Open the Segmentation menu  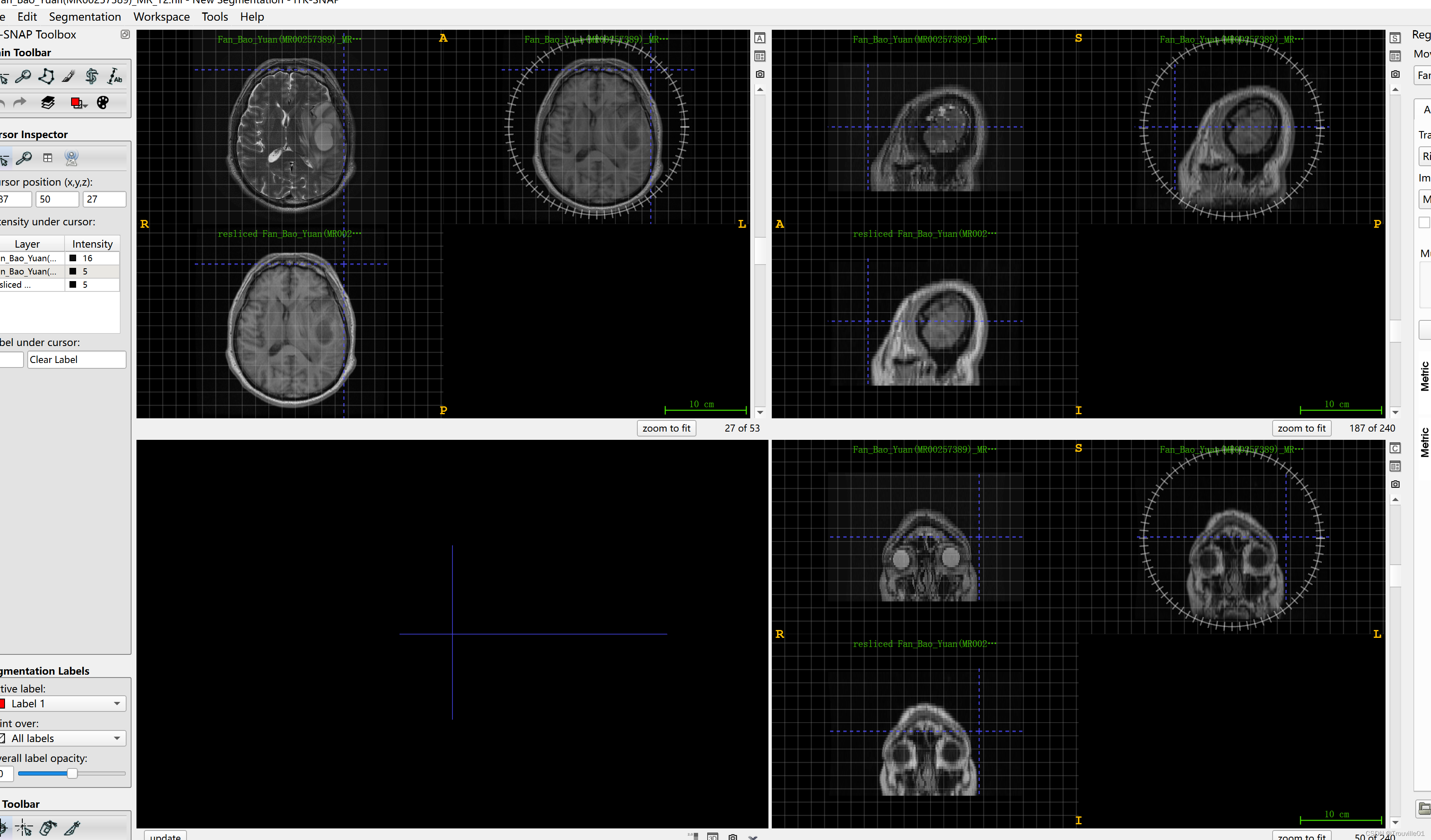pos(85,17)
